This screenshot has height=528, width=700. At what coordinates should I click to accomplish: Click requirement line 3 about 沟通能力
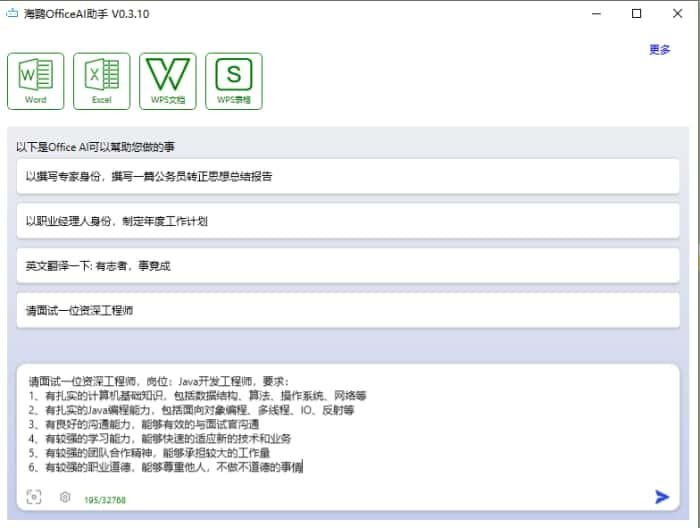pyautogui.click(x=144, y=424)
